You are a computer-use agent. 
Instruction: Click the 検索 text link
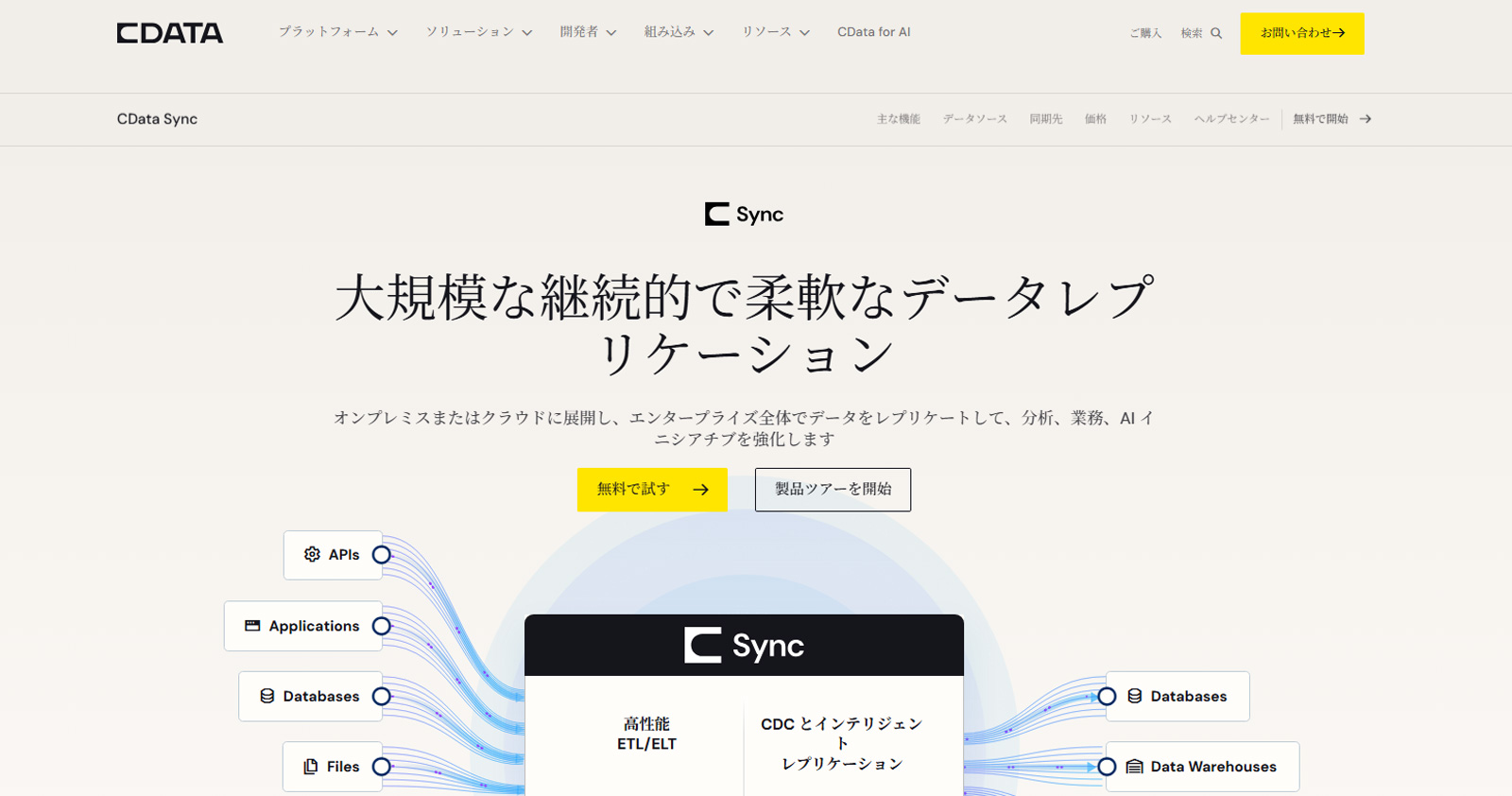pyautogui.click(x=1192, y=33)
